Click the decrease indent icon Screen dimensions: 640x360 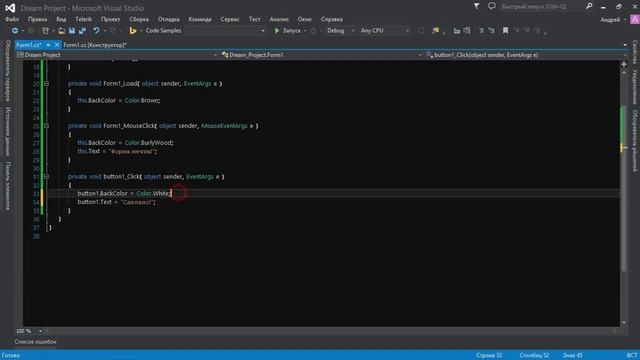point(457,31)
